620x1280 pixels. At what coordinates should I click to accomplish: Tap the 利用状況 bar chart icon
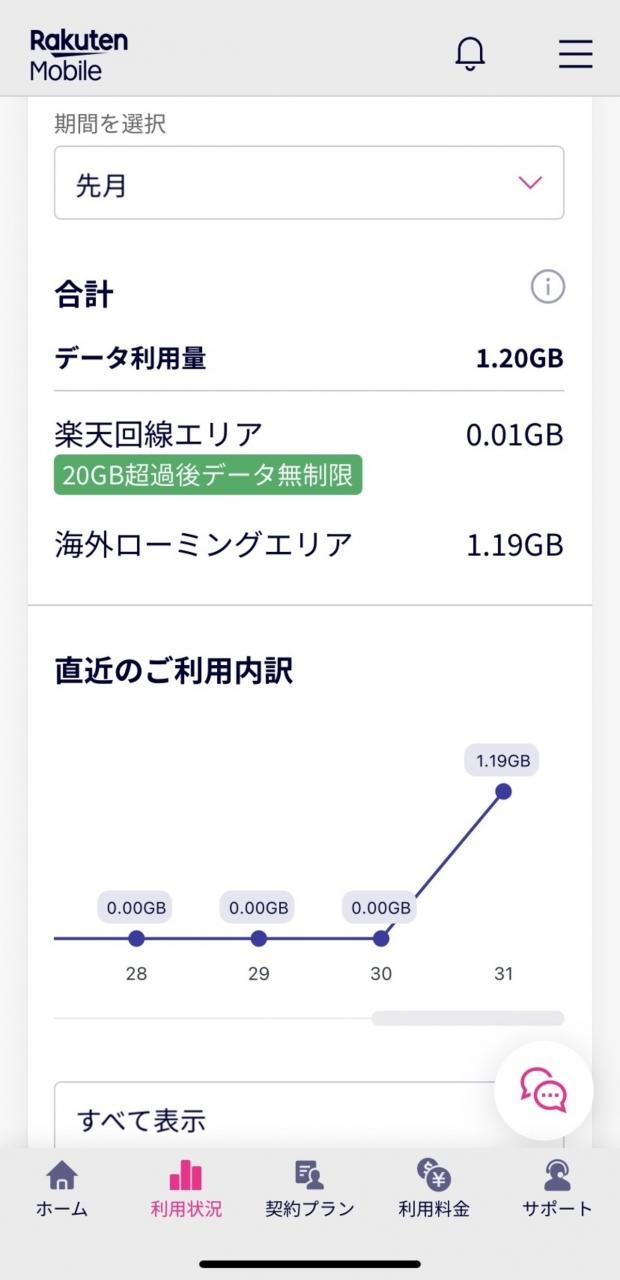click(186, 1176)
